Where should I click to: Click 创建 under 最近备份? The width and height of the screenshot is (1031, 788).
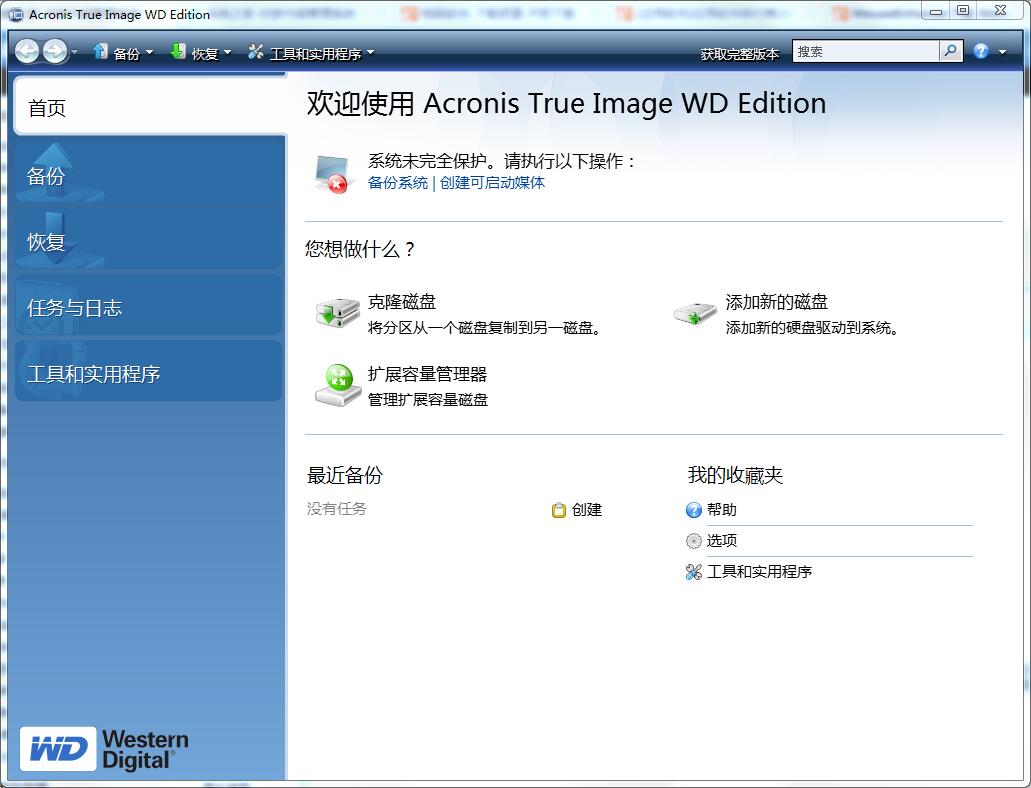tap(587, 510)
